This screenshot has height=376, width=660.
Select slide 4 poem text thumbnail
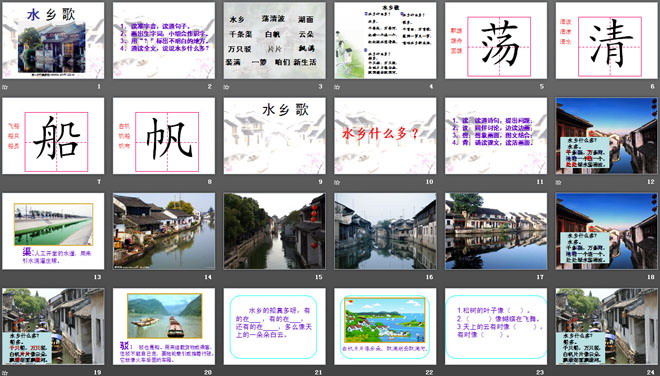(385, 40)
